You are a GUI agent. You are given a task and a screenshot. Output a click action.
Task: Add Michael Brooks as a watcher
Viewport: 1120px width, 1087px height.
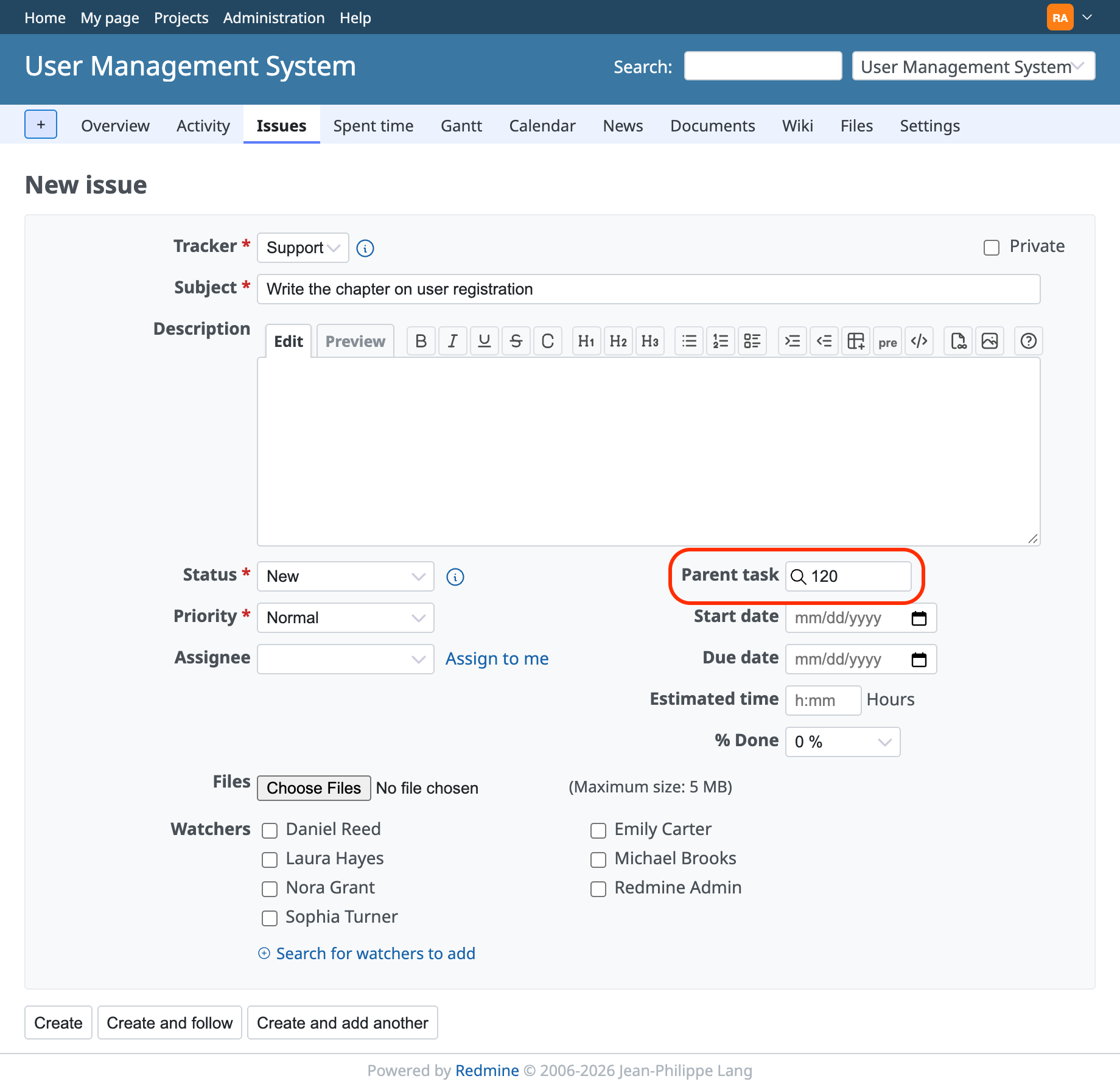[598, 859]
